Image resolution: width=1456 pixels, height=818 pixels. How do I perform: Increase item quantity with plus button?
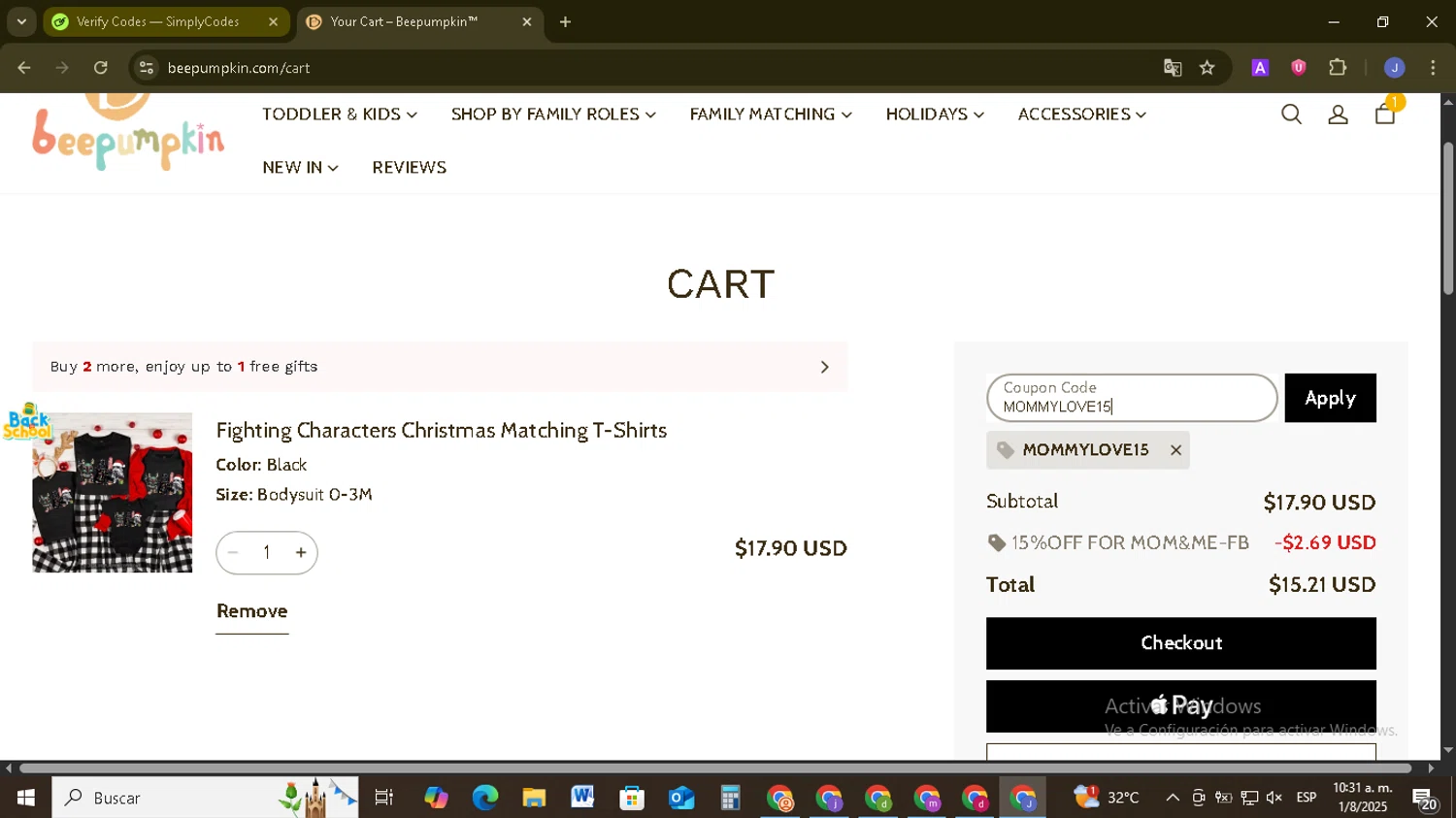301,553
